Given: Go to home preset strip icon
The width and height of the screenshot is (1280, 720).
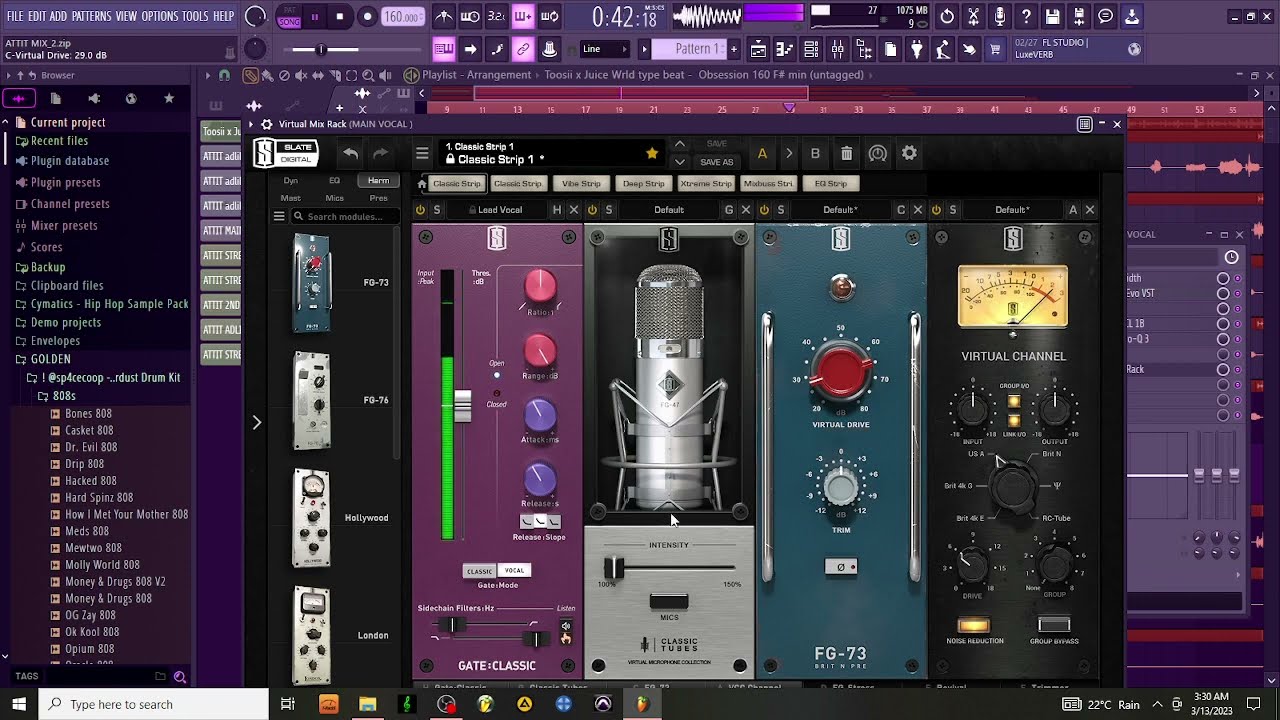Looking at the screenshot, I should pyautogui.click(x=422, y=184).
